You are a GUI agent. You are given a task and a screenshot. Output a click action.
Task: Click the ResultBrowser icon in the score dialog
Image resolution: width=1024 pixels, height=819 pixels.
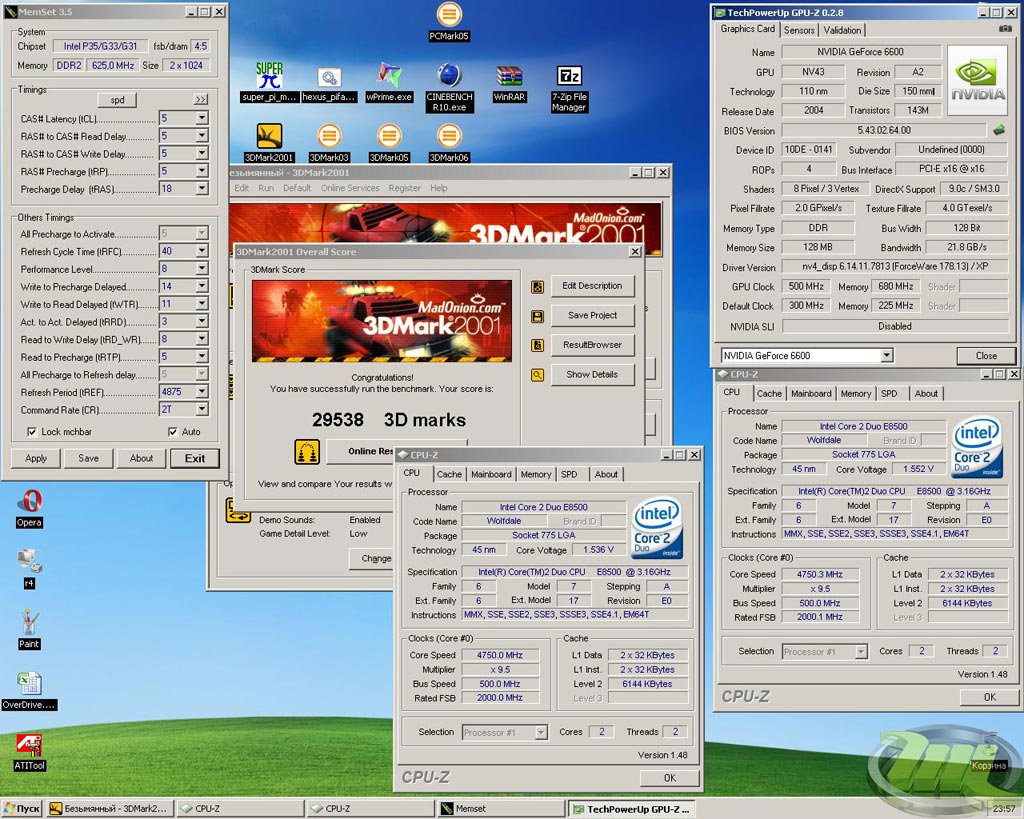(x=537, y=345)
